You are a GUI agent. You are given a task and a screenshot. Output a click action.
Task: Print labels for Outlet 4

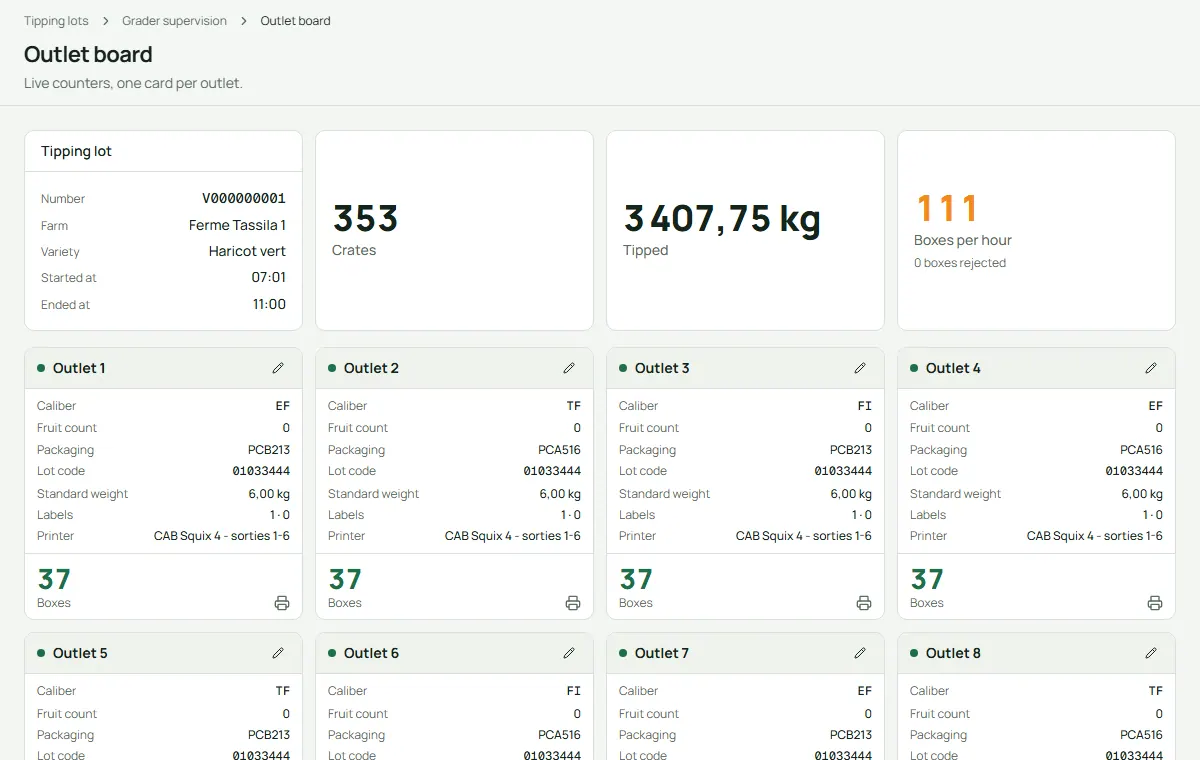coord(1155,603)
